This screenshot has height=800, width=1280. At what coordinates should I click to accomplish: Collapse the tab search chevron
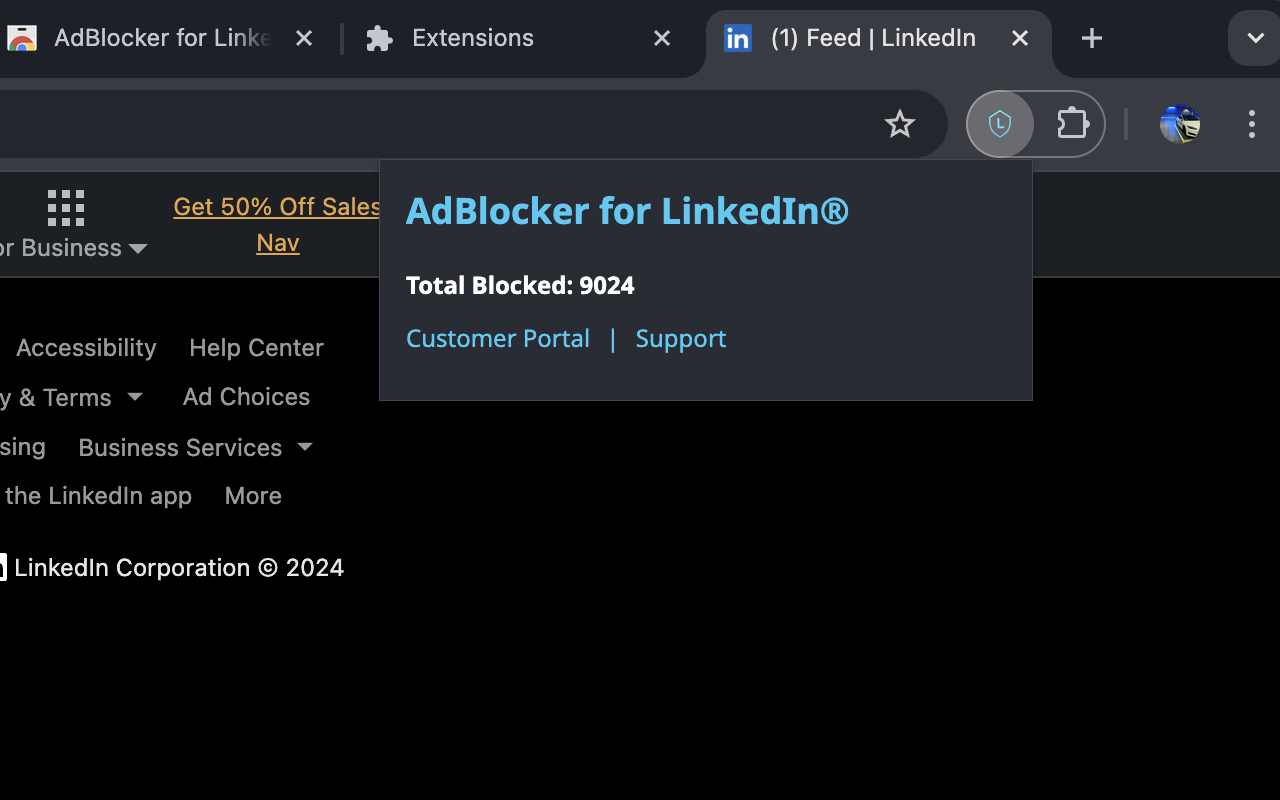tap(1253, 38)
